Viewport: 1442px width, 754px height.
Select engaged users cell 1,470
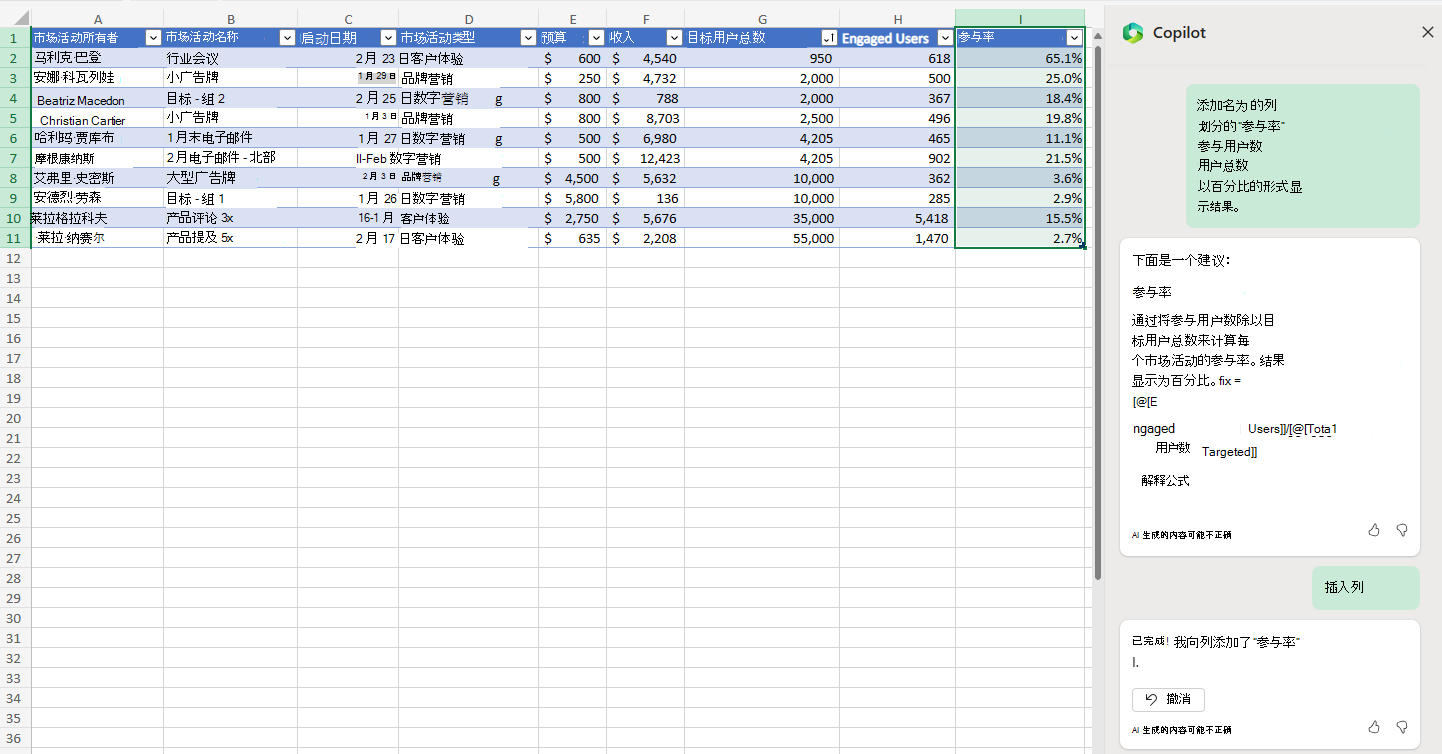coord(897,238)
